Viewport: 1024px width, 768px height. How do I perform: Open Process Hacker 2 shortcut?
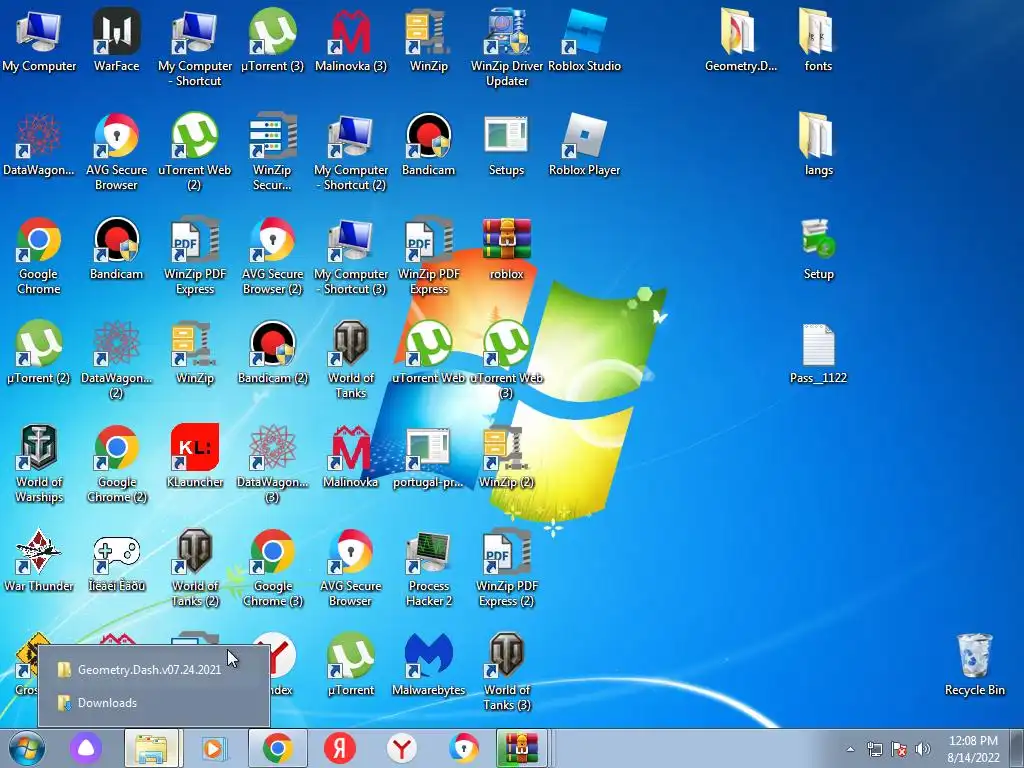pyautogui.click(x=428, y=568)
